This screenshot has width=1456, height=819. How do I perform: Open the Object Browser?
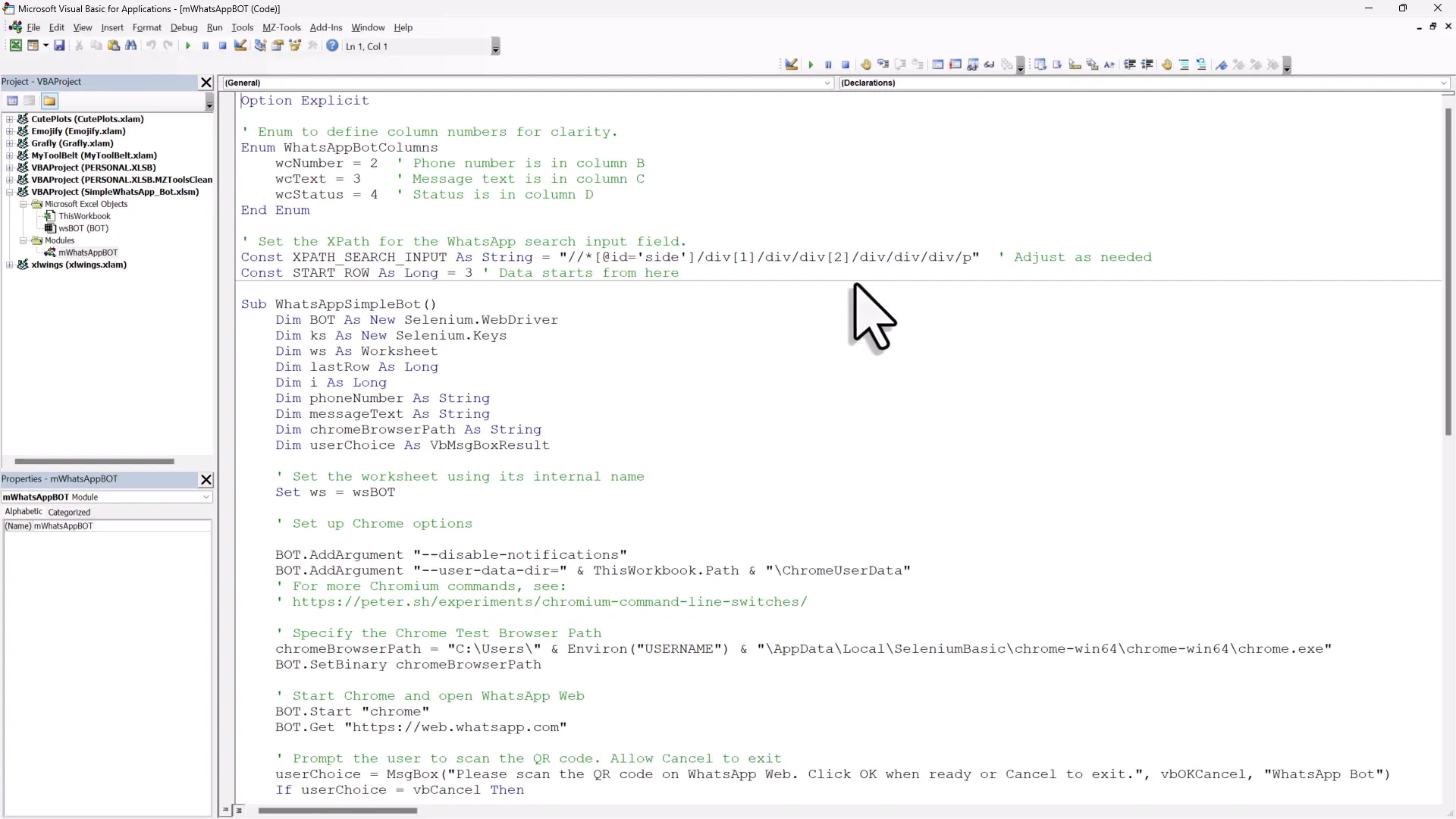pos(296,45)
